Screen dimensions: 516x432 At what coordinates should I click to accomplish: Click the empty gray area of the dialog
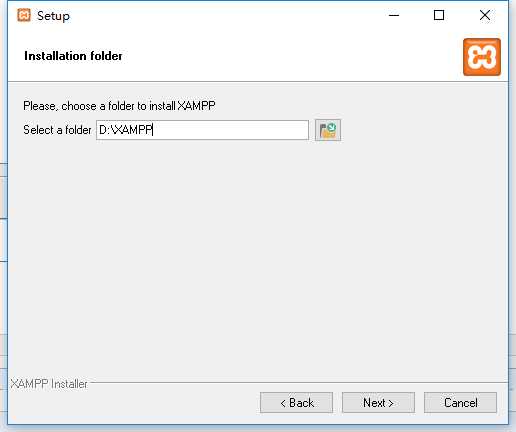pyautogui.click(x=258, y=260)
